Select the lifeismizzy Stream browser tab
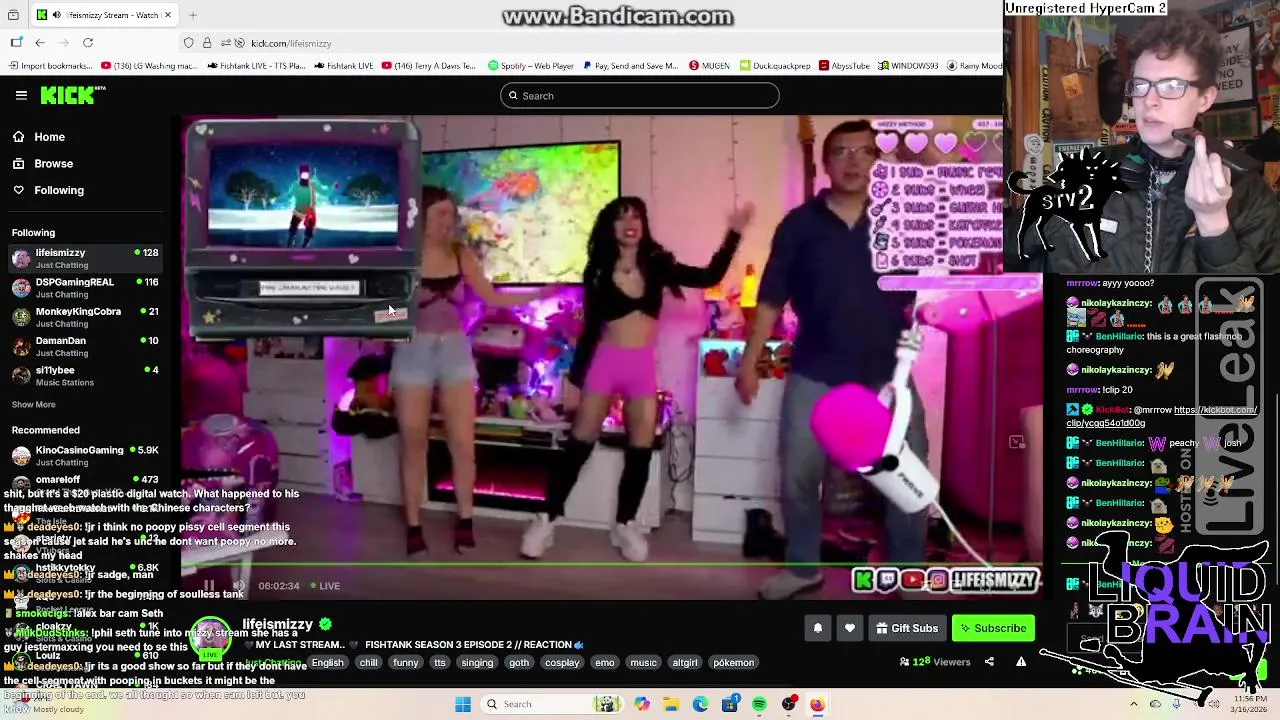This screenshot has width=1280, height=720. click(x=105, y=15)
